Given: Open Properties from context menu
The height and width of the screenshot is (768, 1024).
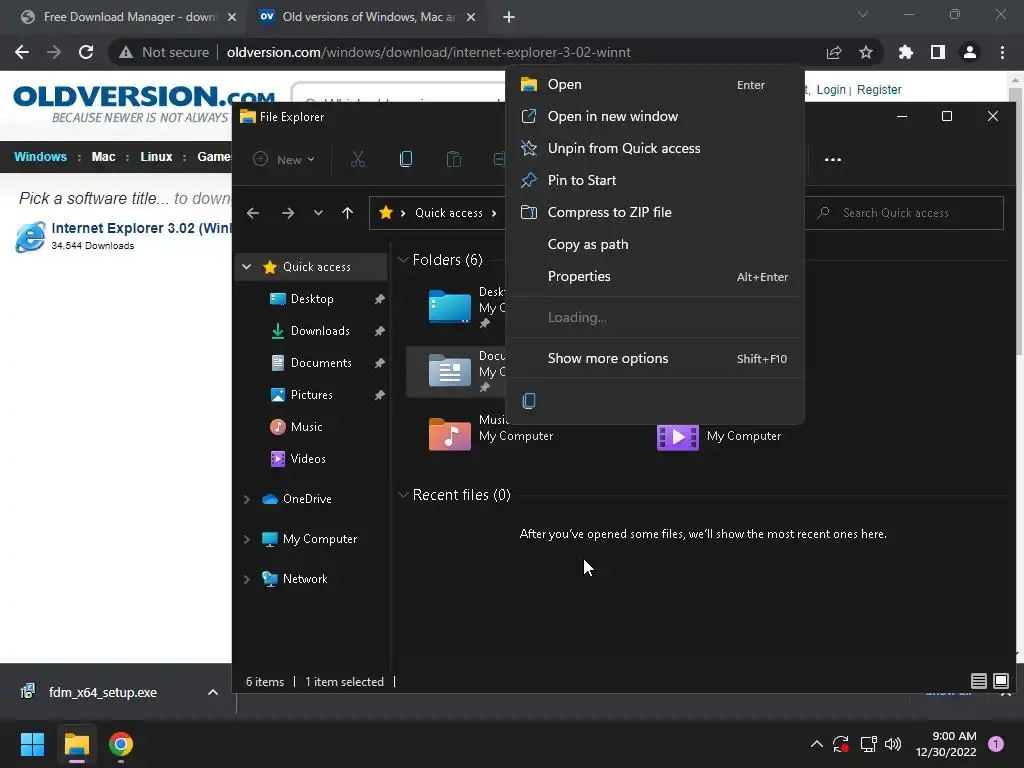Looking at the screenshot, I should point(655,276).
